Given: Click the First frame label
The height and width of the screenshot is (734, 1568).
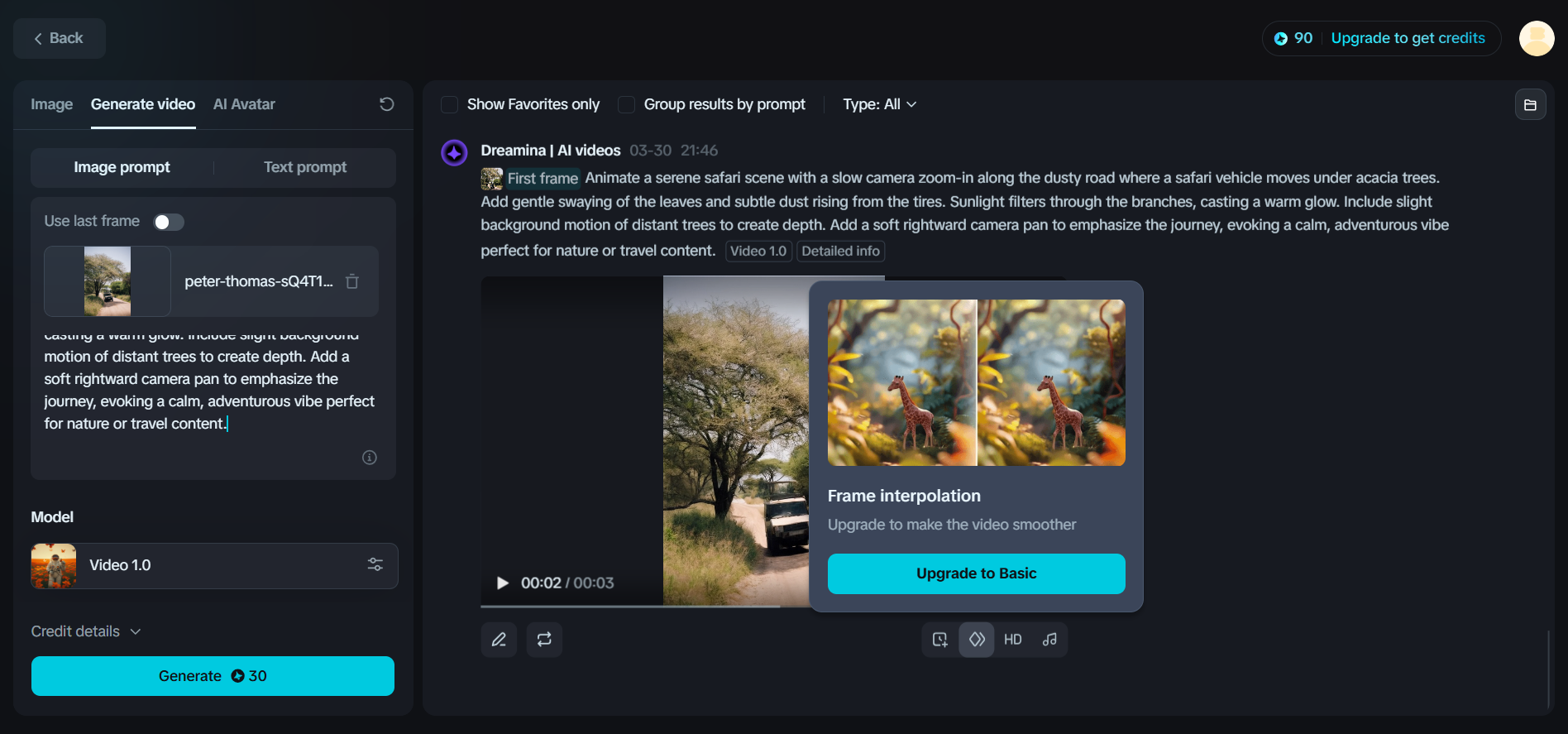Looking at the screenshot, I should [543, 179].
